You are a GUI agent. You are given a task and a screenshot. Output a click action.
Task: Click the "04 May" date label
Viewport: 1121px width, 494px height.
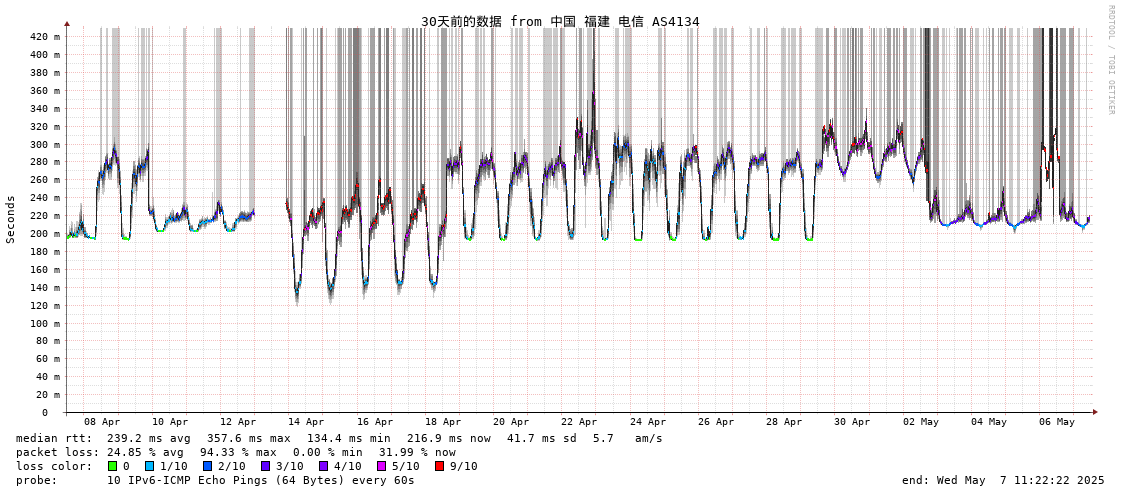tap(989, 422)
